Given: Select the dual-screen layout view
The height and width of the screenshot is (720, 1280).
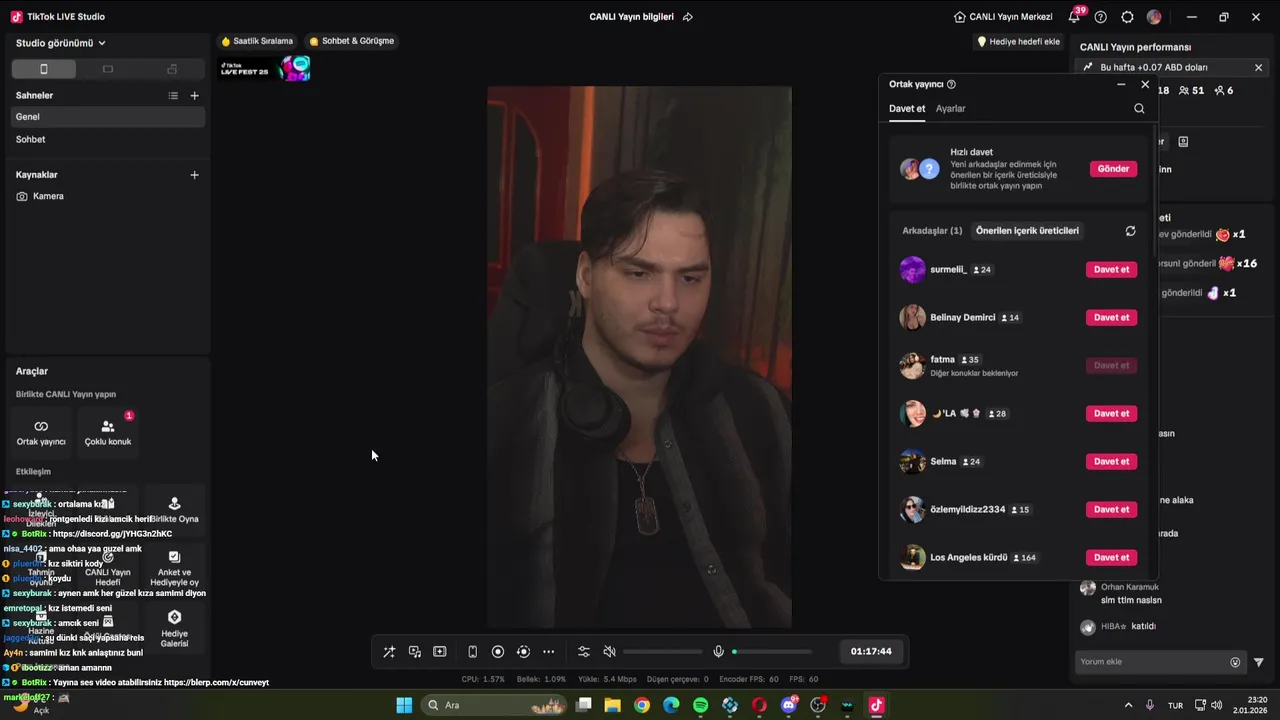Looking at the screenshot, I should pos(172,69).
